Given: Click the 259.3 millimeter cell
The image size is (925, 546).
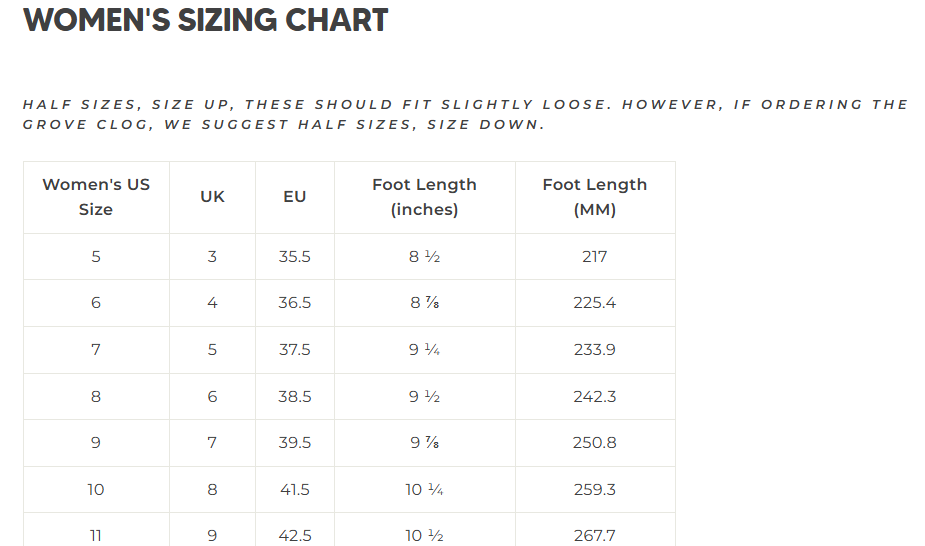Looking at the screenshot, I should coord(594,490).
